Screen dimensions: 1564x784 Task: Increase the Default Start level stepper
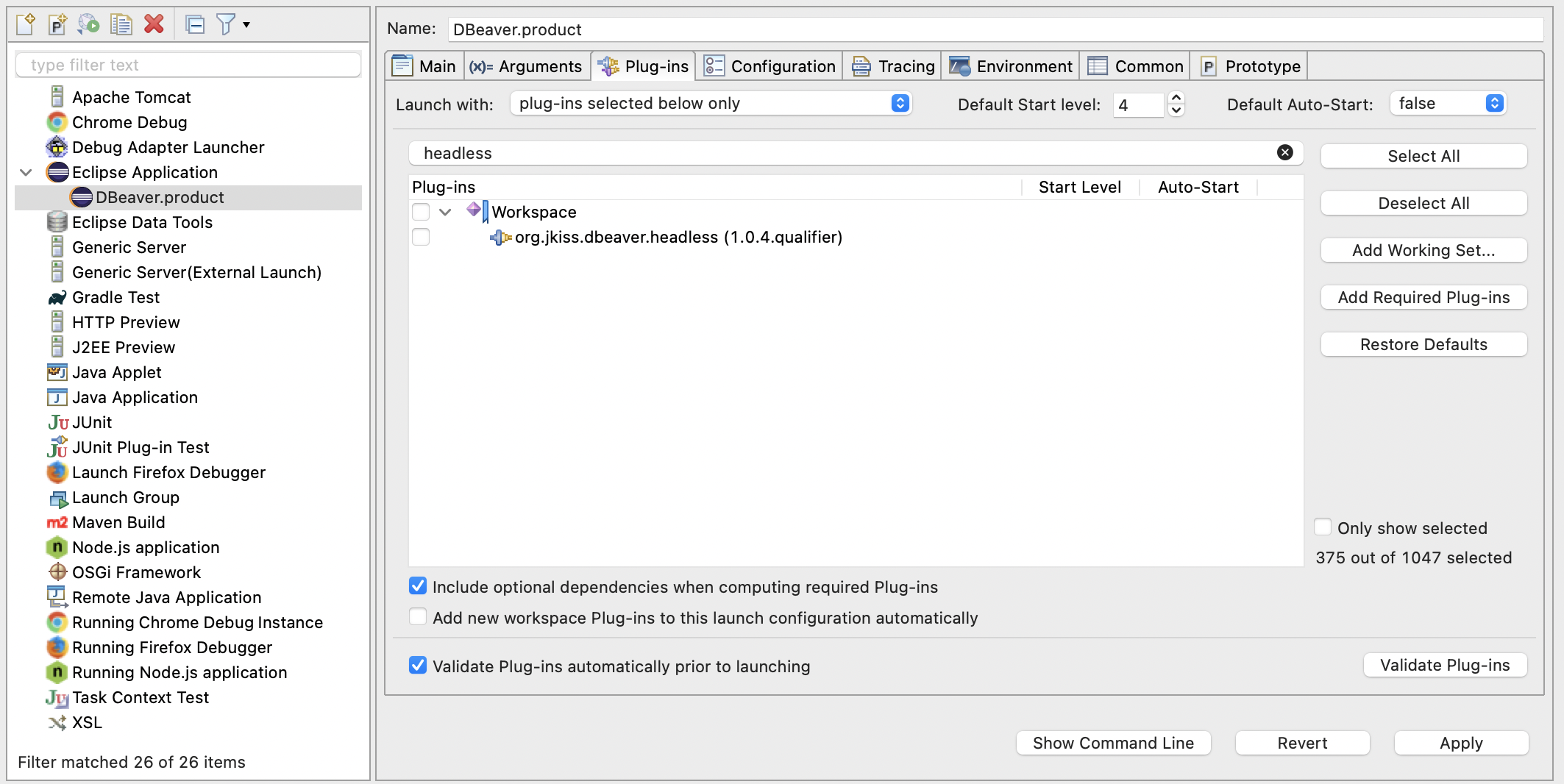click(x=1176, y=97)
